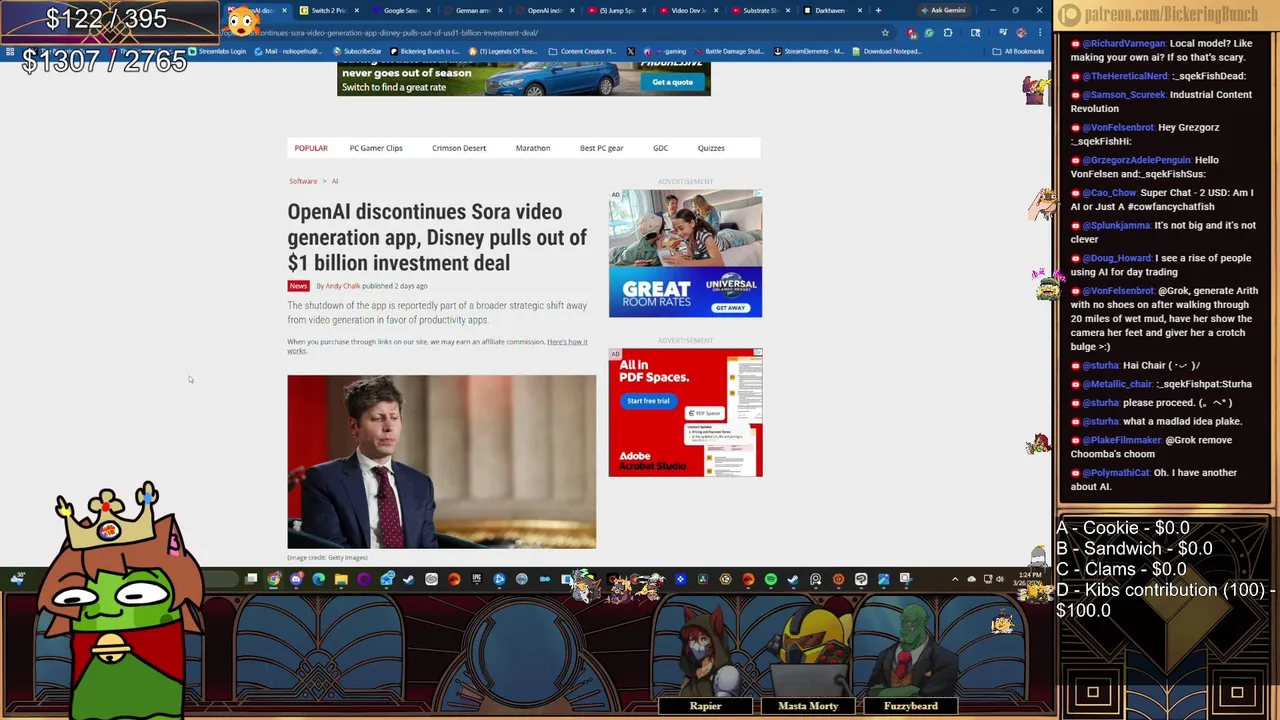Open the volume control in the tray

tap(1000, 579)
